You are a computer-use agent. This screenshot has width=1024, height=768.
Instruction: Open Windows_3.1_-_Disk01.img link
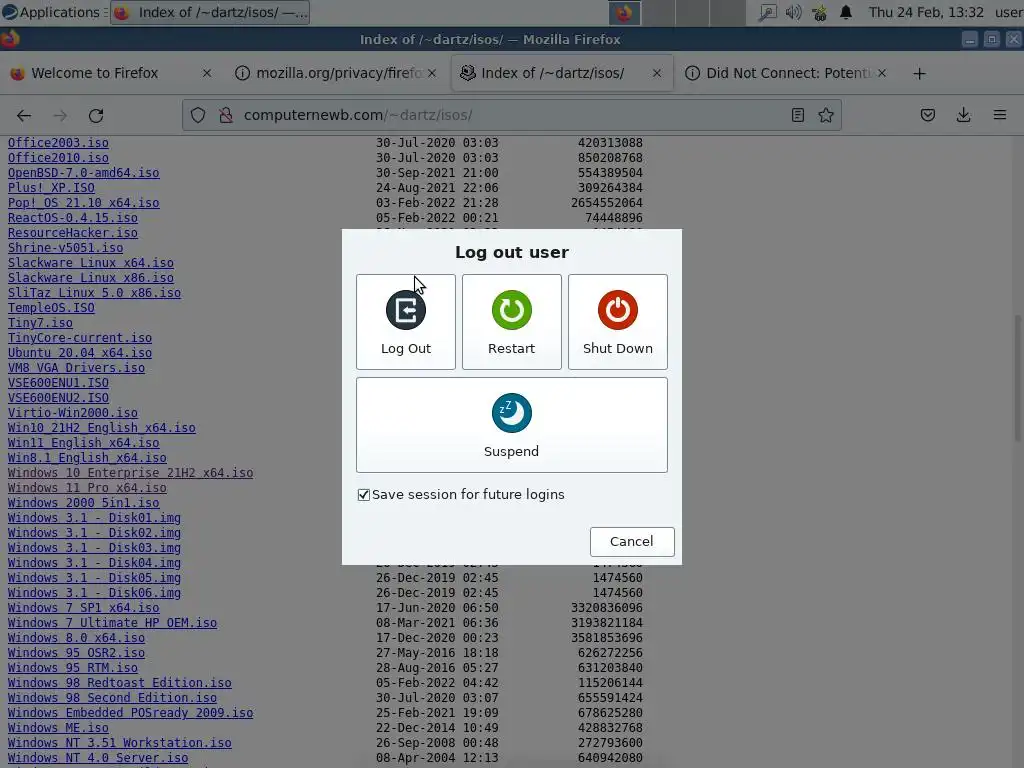coord(94,519)
